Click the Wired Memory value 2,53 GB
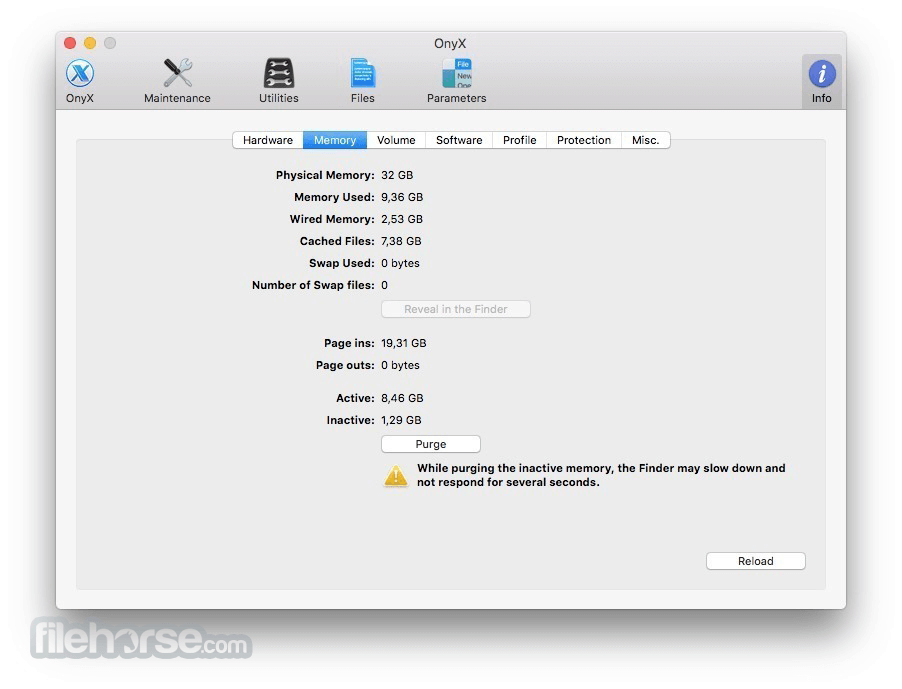Screen dimensions: 902x689 pos(402,219)
